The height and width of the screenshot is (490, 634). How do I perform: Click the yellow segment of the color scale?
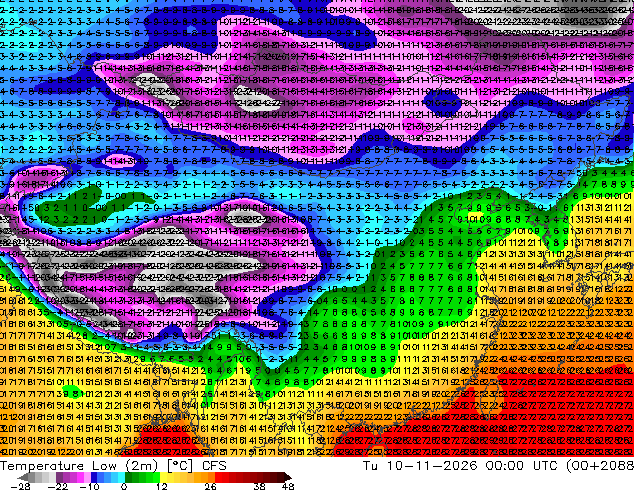(163, 477)
